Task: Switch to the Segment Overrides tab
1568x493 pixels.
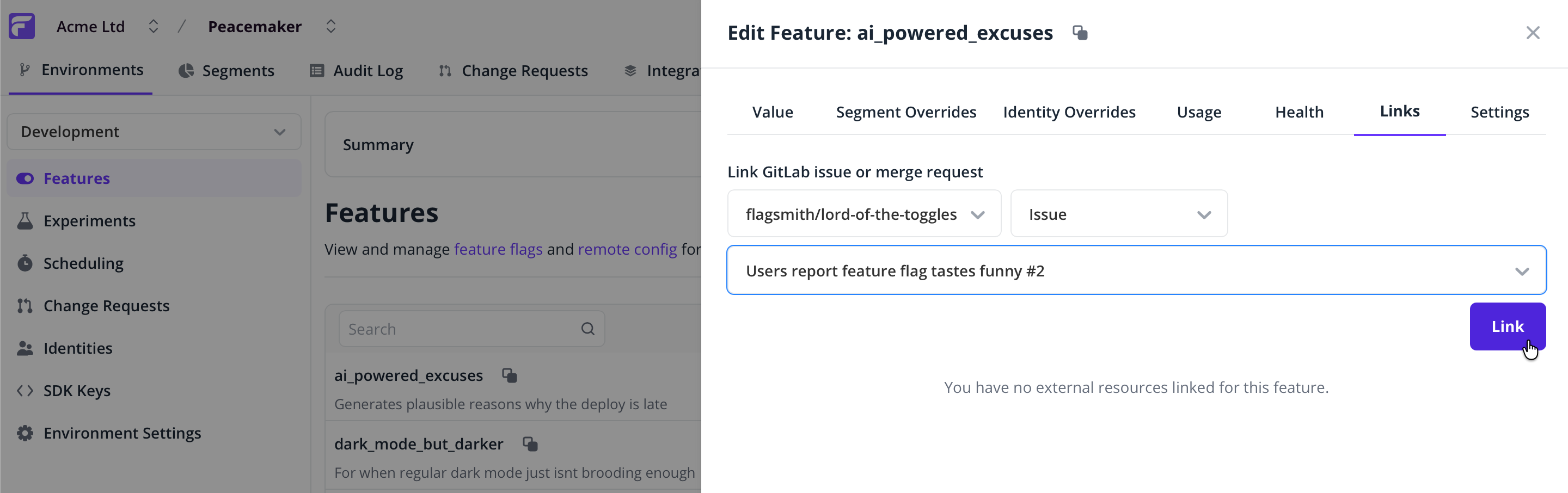Action: click(906, 112)
